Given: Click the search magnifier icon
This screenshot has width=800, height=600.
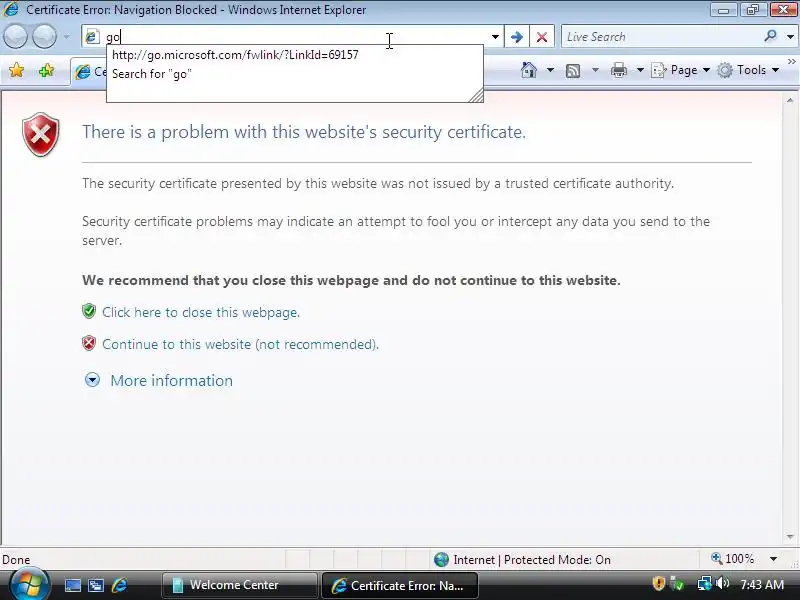Looking at the screenshot, I should pyautogui.click(x=770, y=36).
